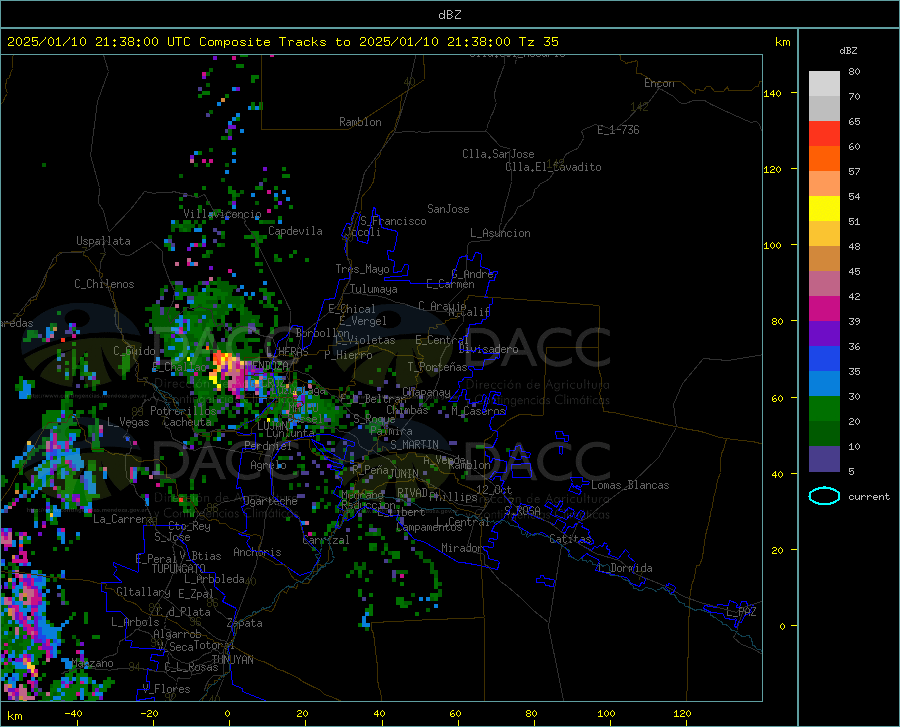Viewport: 900px width, 727px height.
Task: Select the 'Tres_Mayo' map label
Action: click(362, 269)
